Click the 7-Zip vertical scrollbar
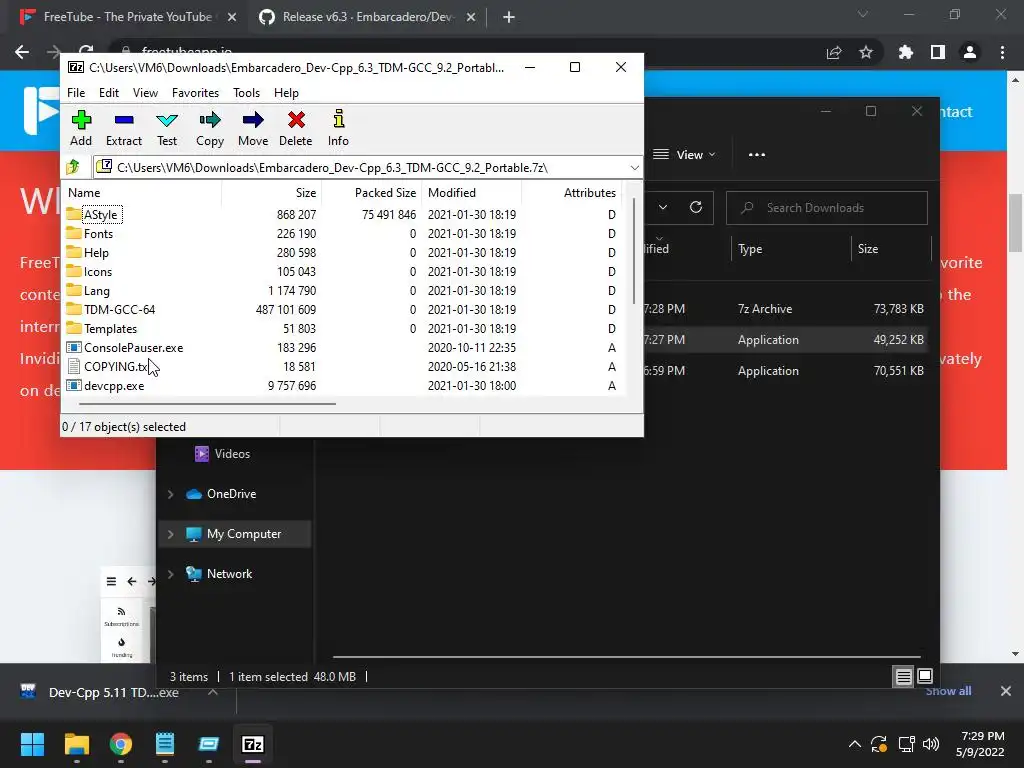The image size is (1024, 768). (633, 251)
